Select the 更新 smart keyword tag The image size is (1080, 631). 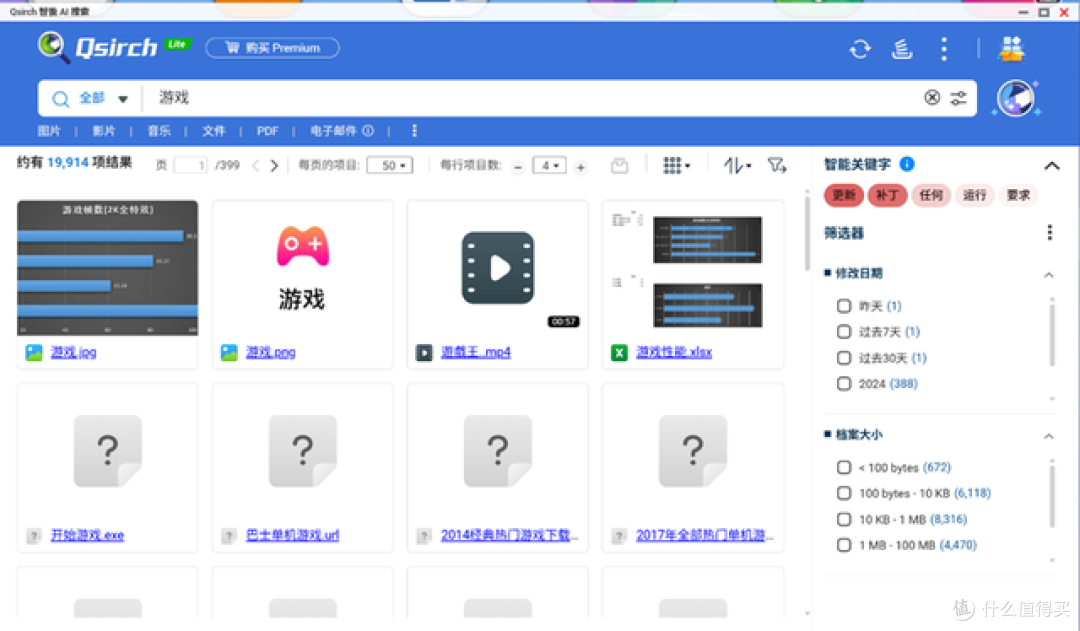coord(844,195)
